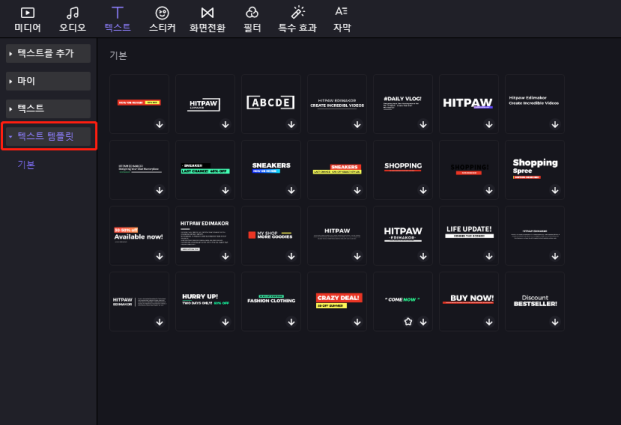Download the Hitpaw Edimakor Create Incredible Videos template
Viewport: 621px width, 425px height.
(555, 124)
